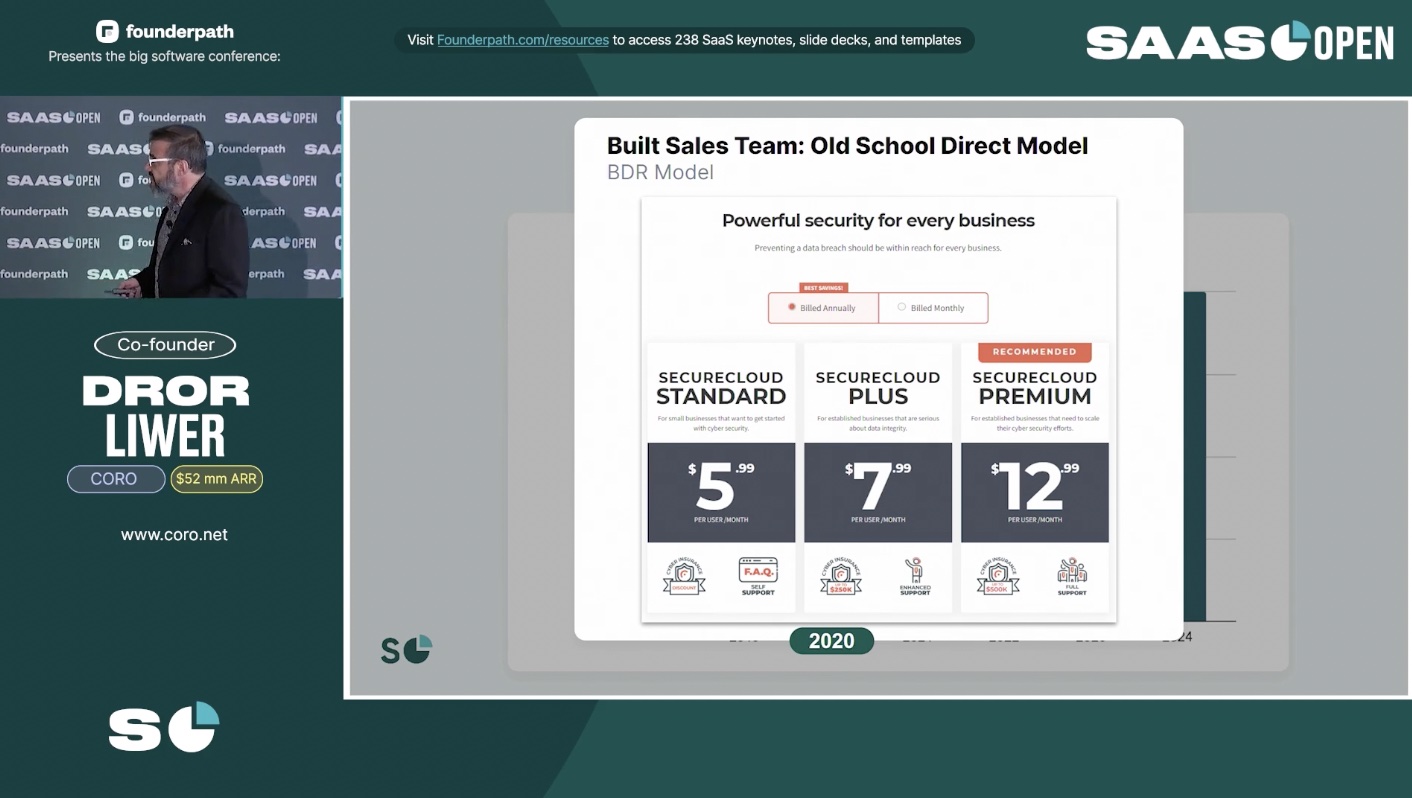Click the "BDR Model" subtitle
Viewport: 1412px width, 798px height.
[x=660, y=172]
